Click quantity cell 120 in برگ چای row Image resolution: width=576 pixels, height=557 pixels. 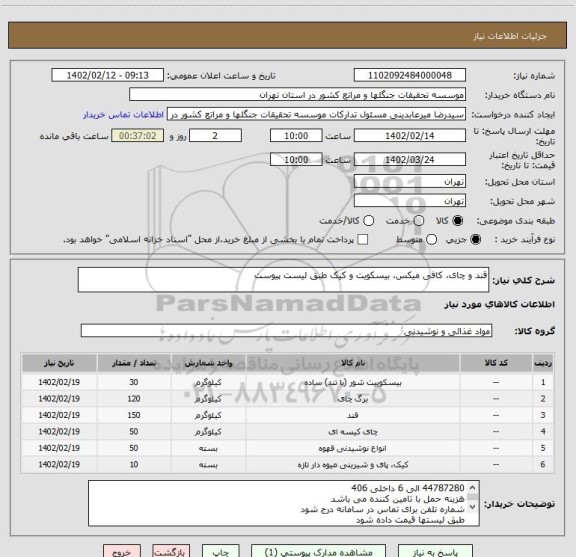click(134, 399)
